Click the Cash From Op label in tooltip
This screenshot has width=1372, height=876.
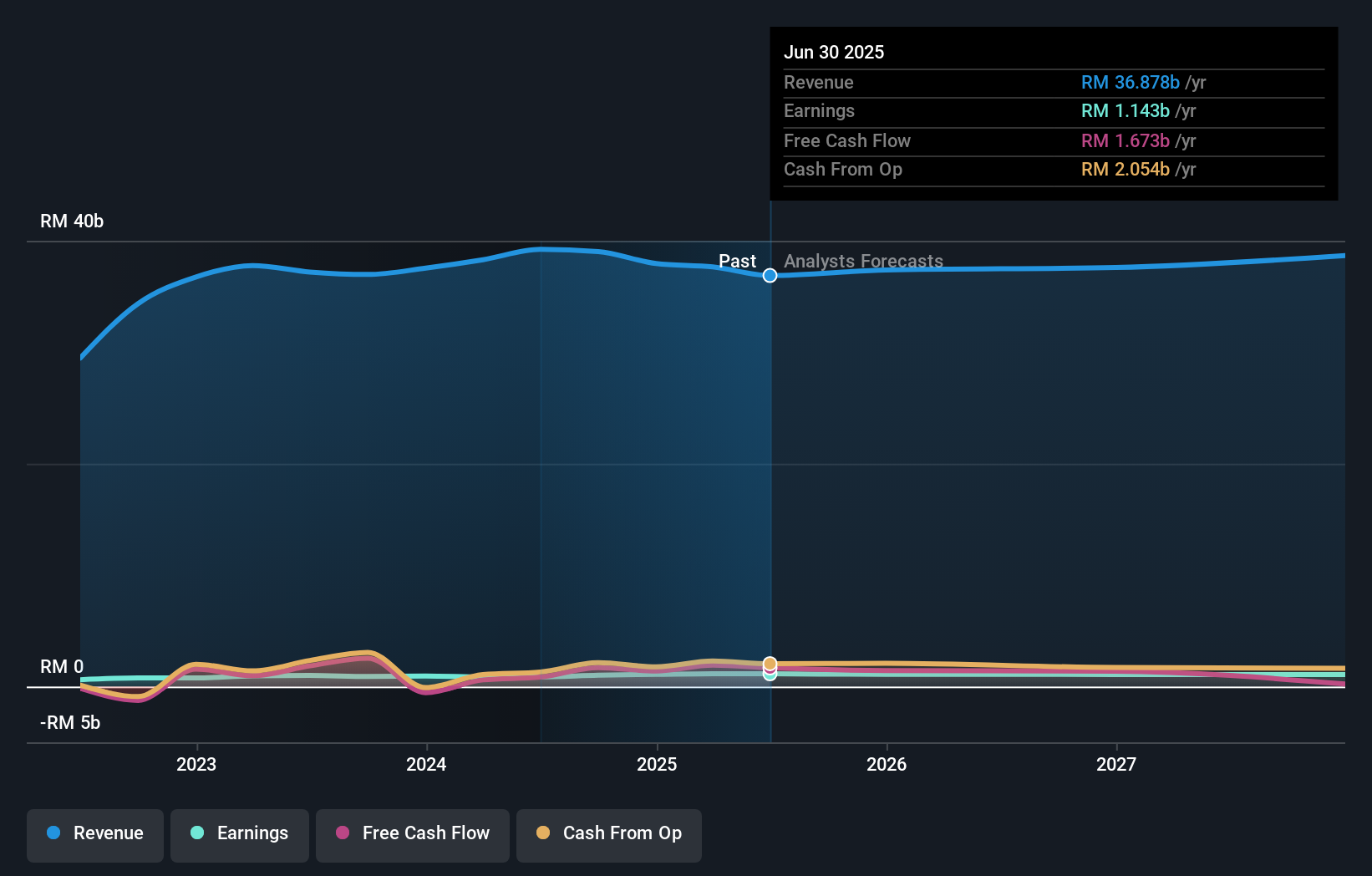843,170
